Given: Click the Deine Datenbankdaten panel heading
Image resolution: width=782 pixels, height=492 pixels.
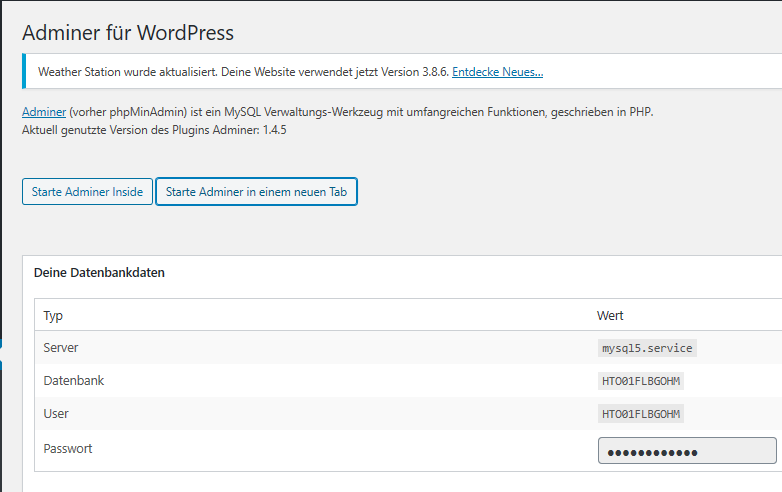Looking at the screenshot, I should click(99, 273).
